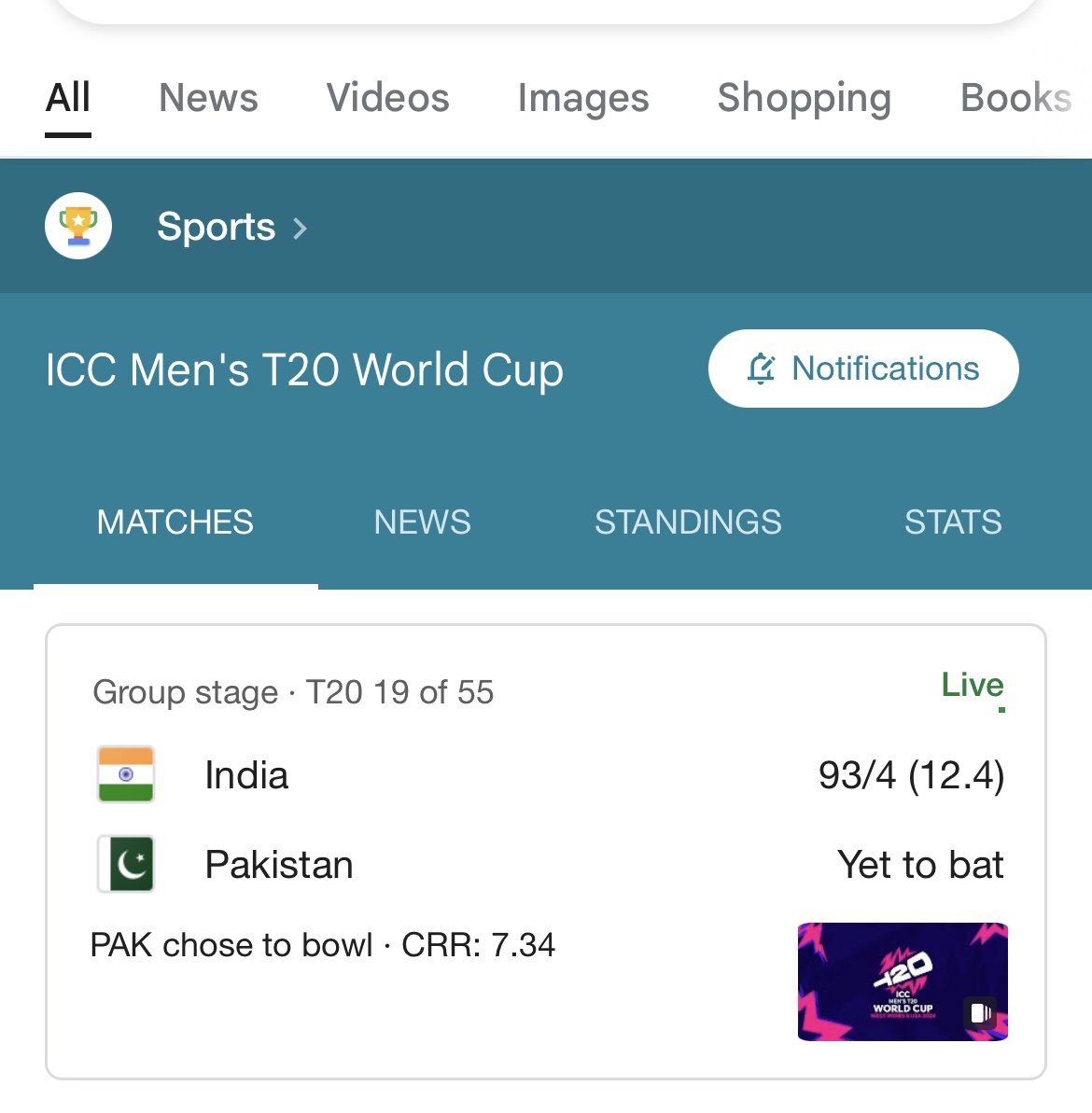Viewport: 1092px width, 1113px height.
Task: Switch to the NEWS tournament tab
Action: (x=422, y=522)
